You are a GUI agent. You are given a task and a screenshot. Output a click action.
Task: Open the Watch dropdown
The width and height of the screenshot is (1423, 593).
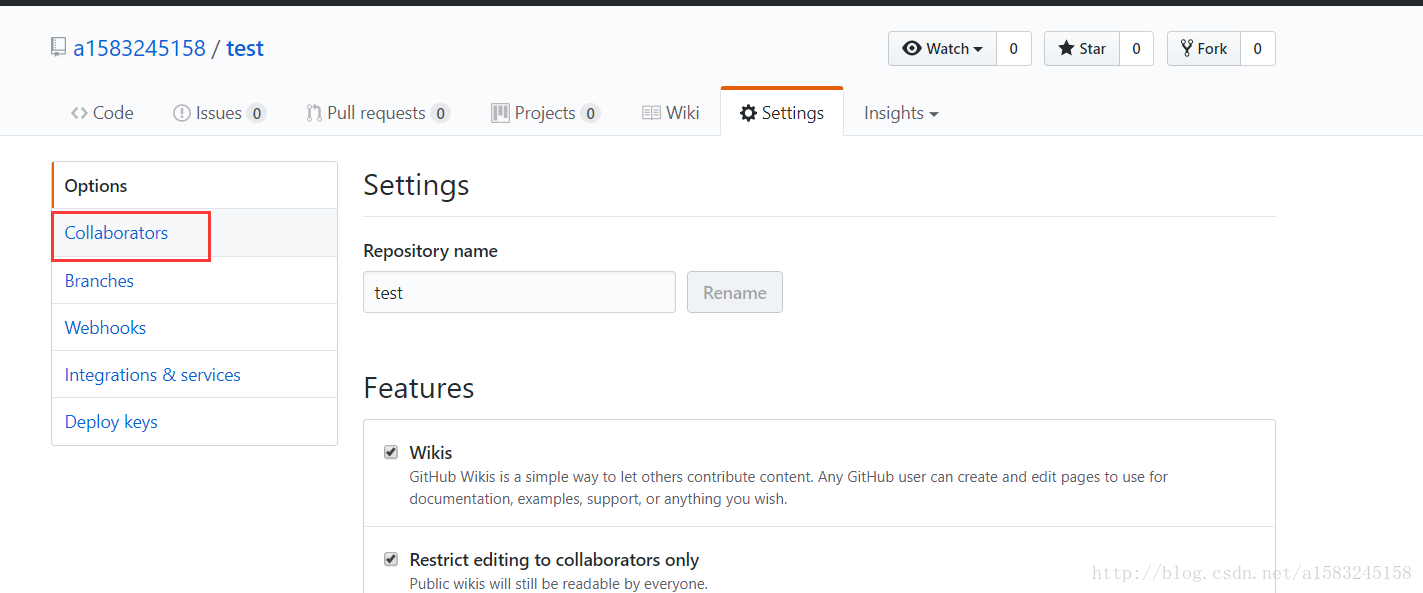pyautogui.click(x=942, y=48)
